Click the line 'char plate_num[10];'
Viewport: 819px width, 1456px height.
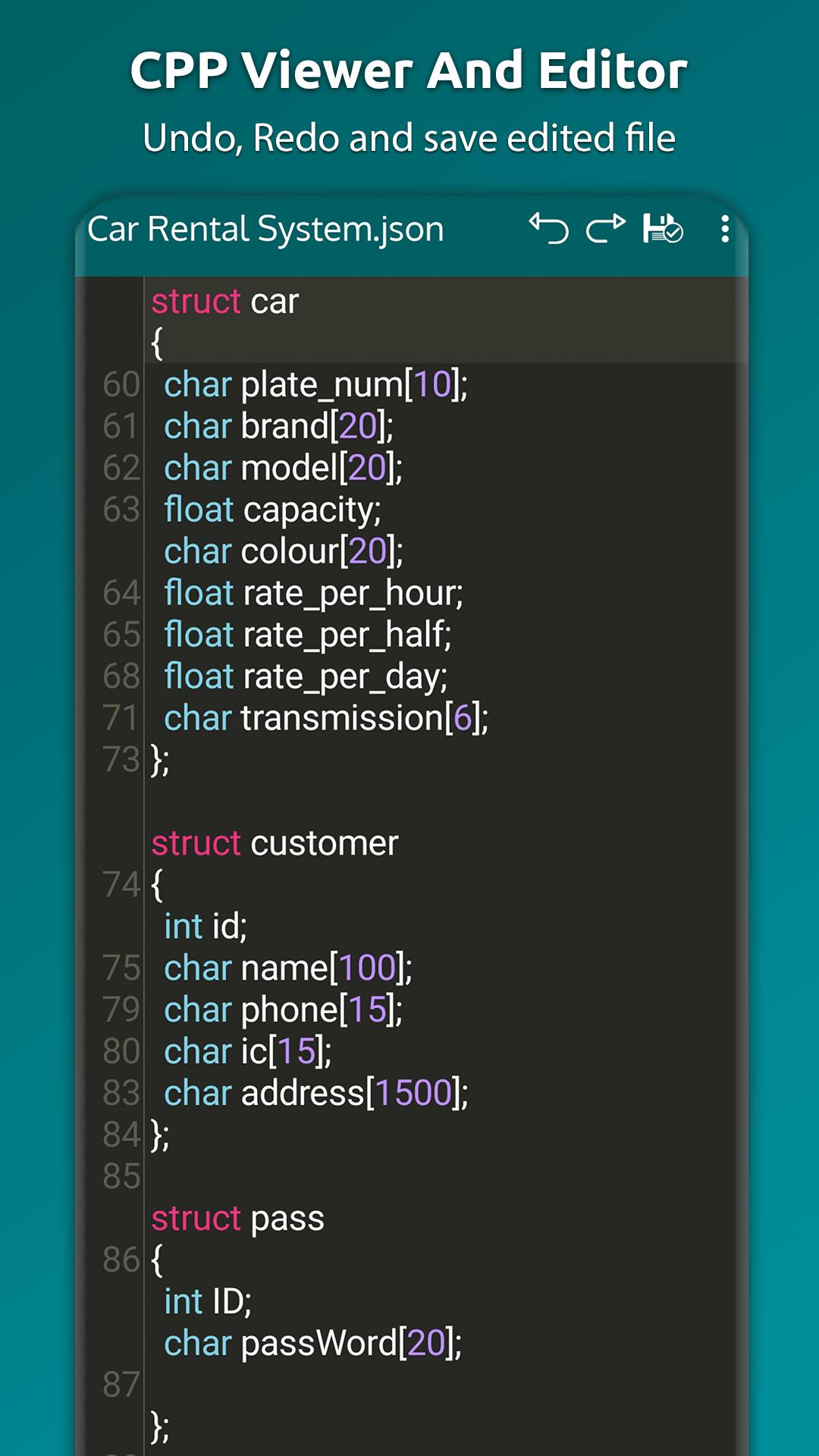(315, 384)
